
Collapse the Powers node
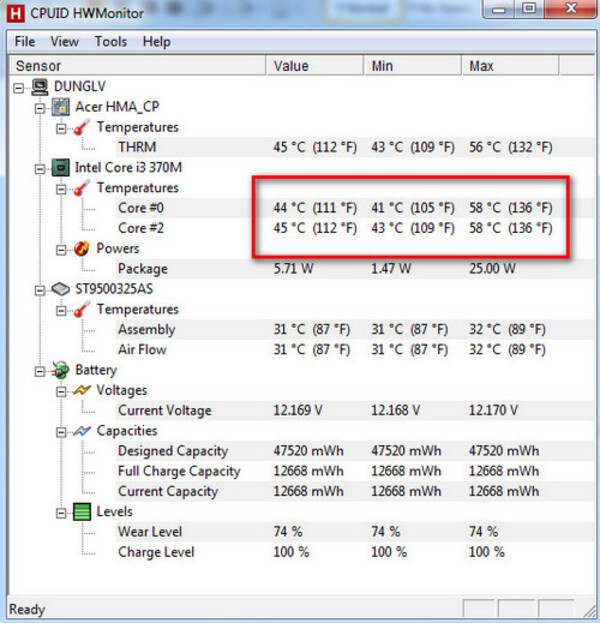pos(61,250)
